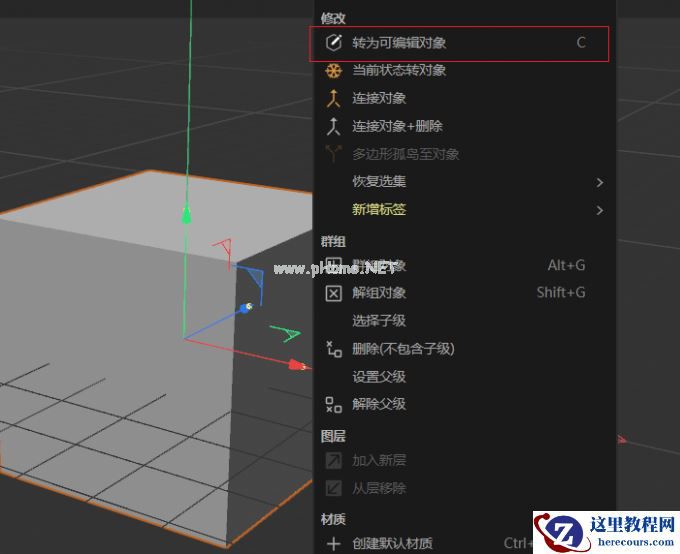The width and height of the screenshot is (680, 554).
Task: Select 设置父级 in the menu
Action: tap(464, 377)
